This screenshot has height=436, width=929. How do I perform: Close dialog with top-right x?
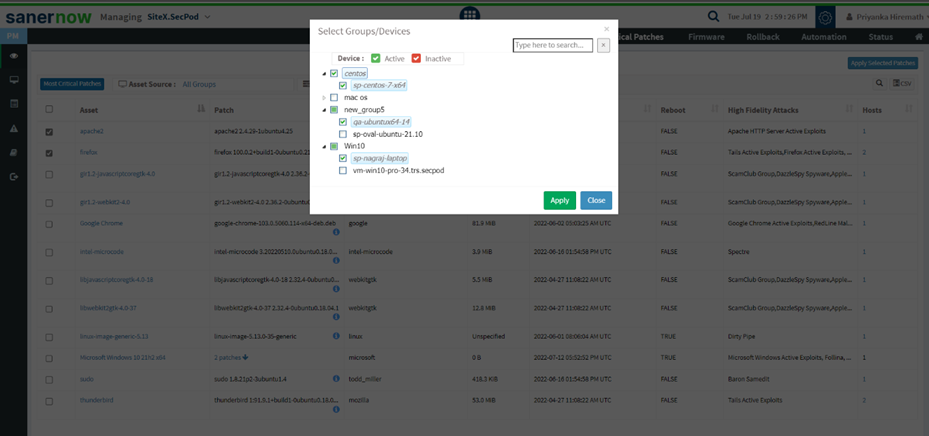[606, 28]
